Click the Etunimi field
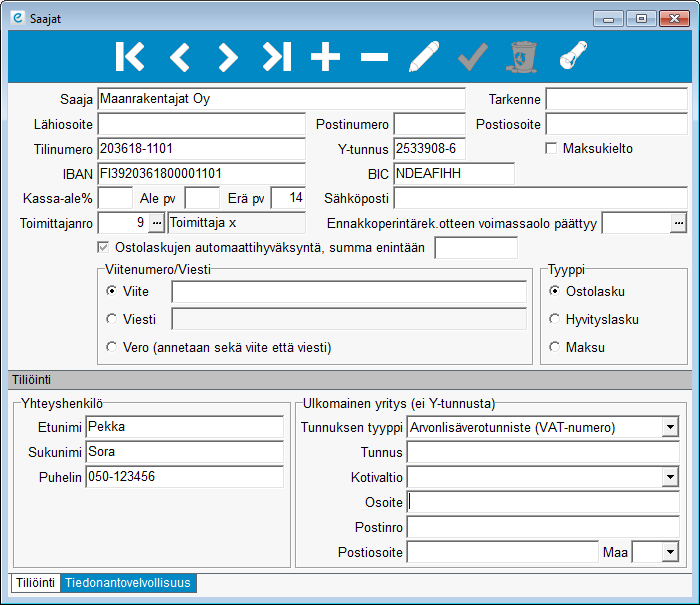This screenshot has height=605, width=700. (x=185, y=427)
